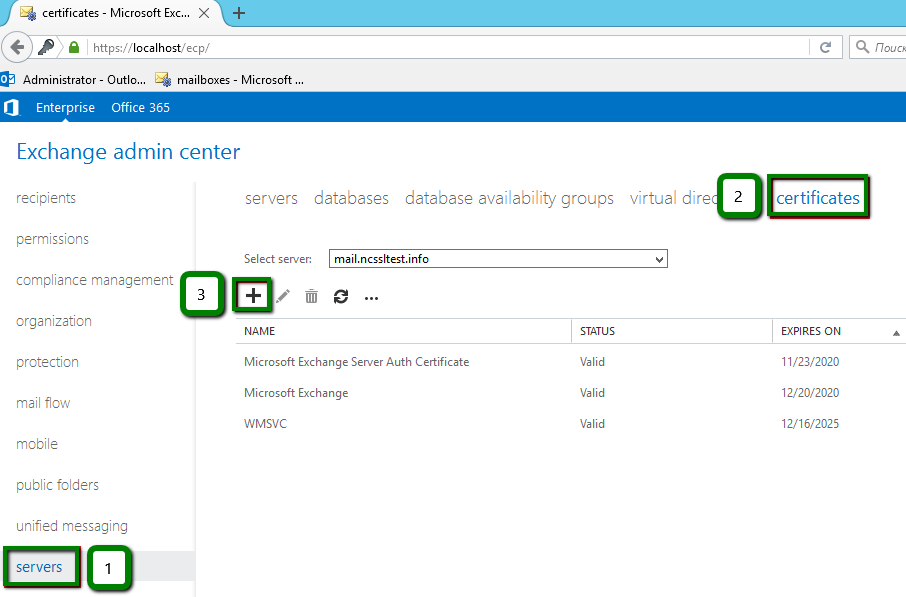
Task: Click the Exchange admin center heading
Action: point(128,151)
